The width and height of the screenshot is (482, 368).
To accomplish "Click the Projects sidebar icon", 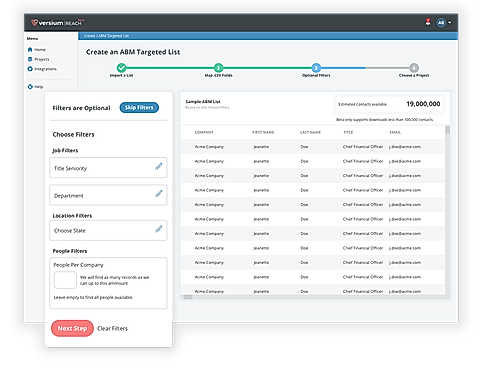I will coord(30,59).
